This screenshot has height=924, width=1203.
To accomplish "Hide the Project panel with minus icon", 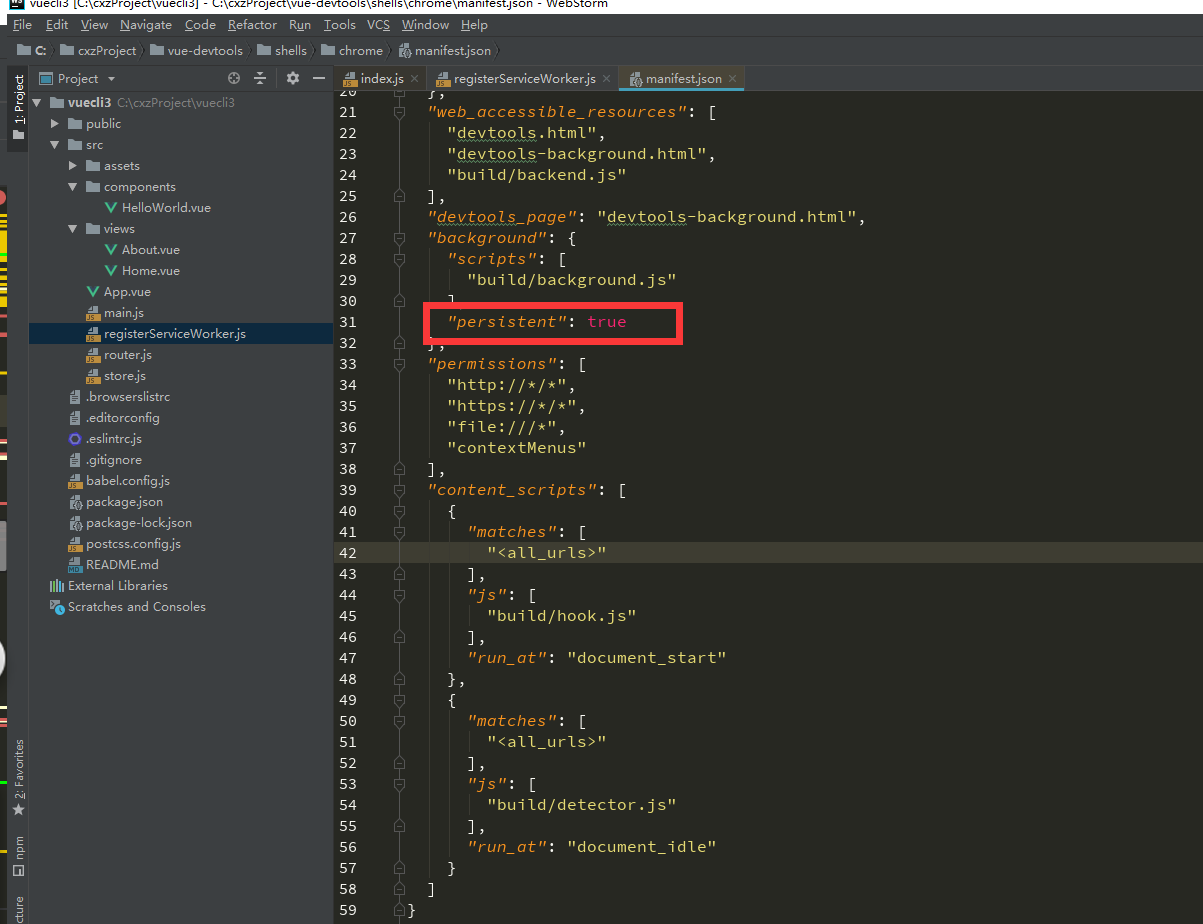I will click(x=319, y=78).
